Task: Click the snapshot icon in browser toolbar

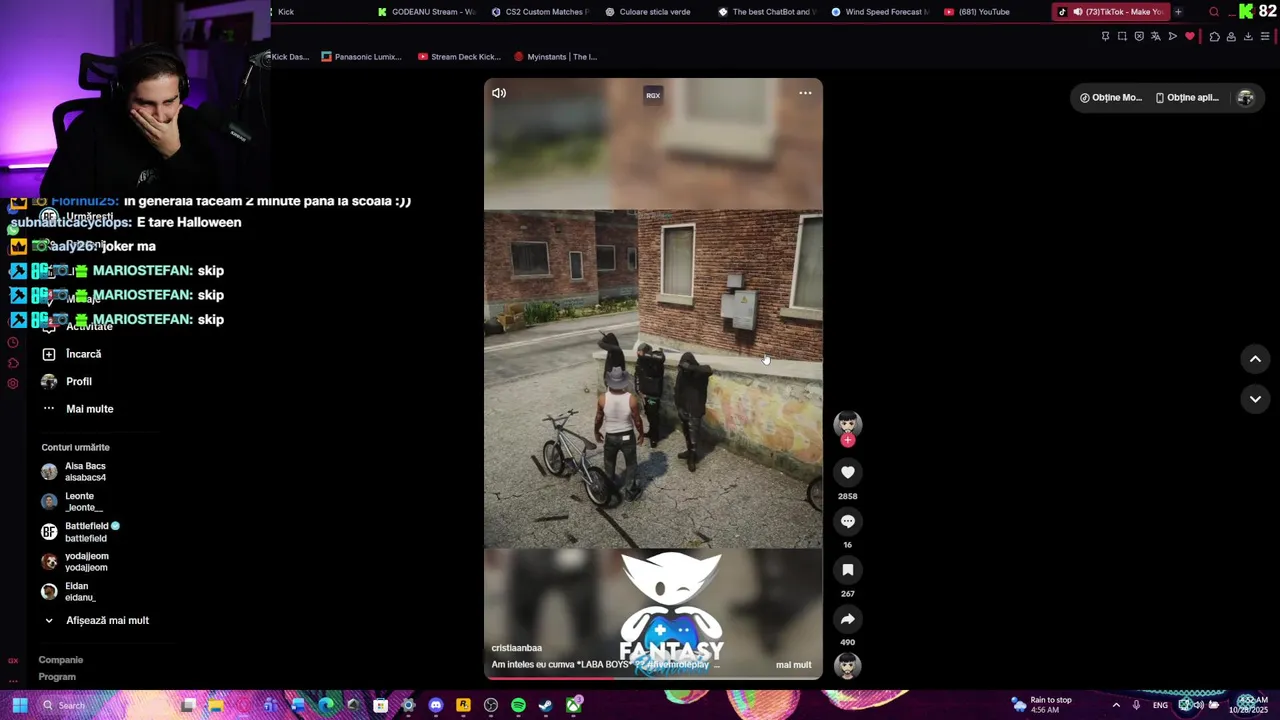Action: 1122,36
